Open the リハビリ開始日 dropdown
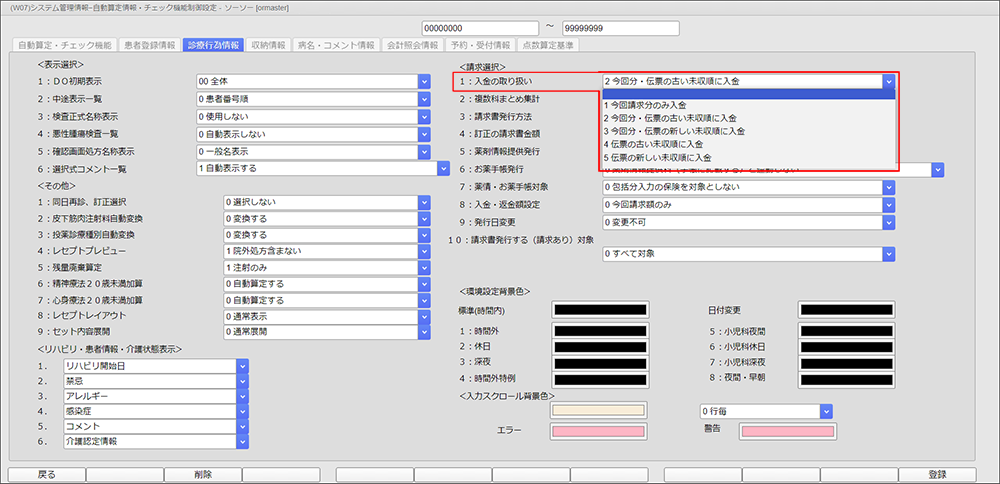 coord(242,367)
